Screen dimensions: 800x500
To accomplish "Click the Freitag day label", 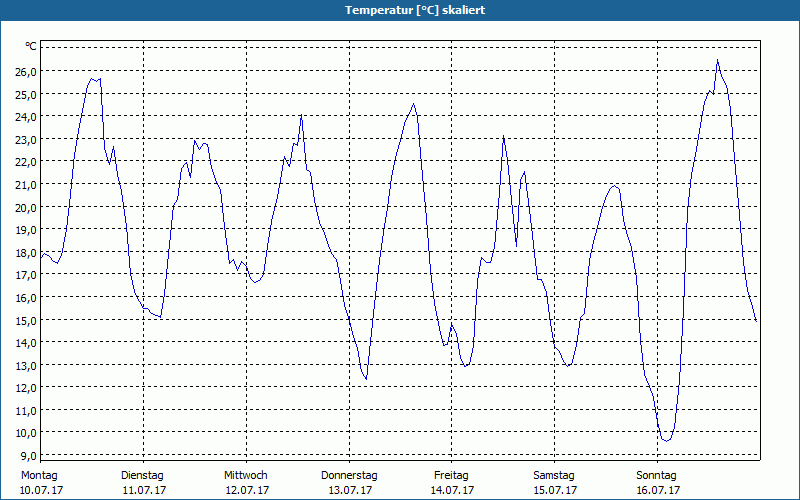I will pos(451,476).
